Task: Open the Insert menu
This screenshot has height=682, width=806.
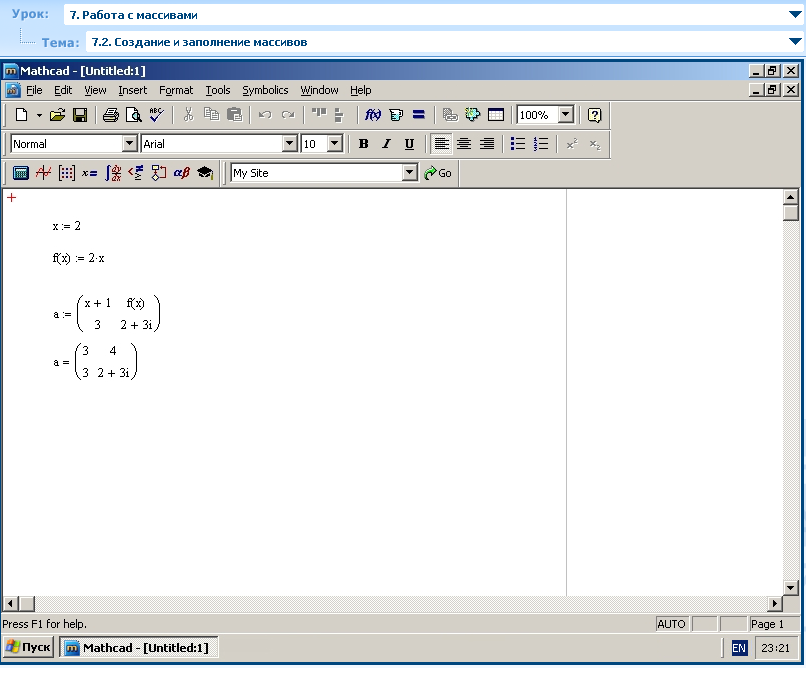Action: pyautogui.click(x=133, y=90)
